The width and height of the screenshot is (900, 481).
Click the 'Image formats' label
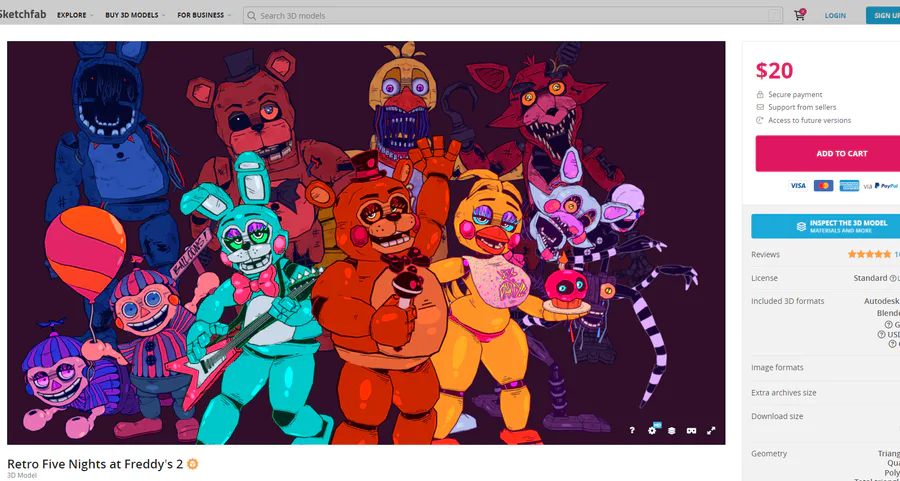(777, 367)
